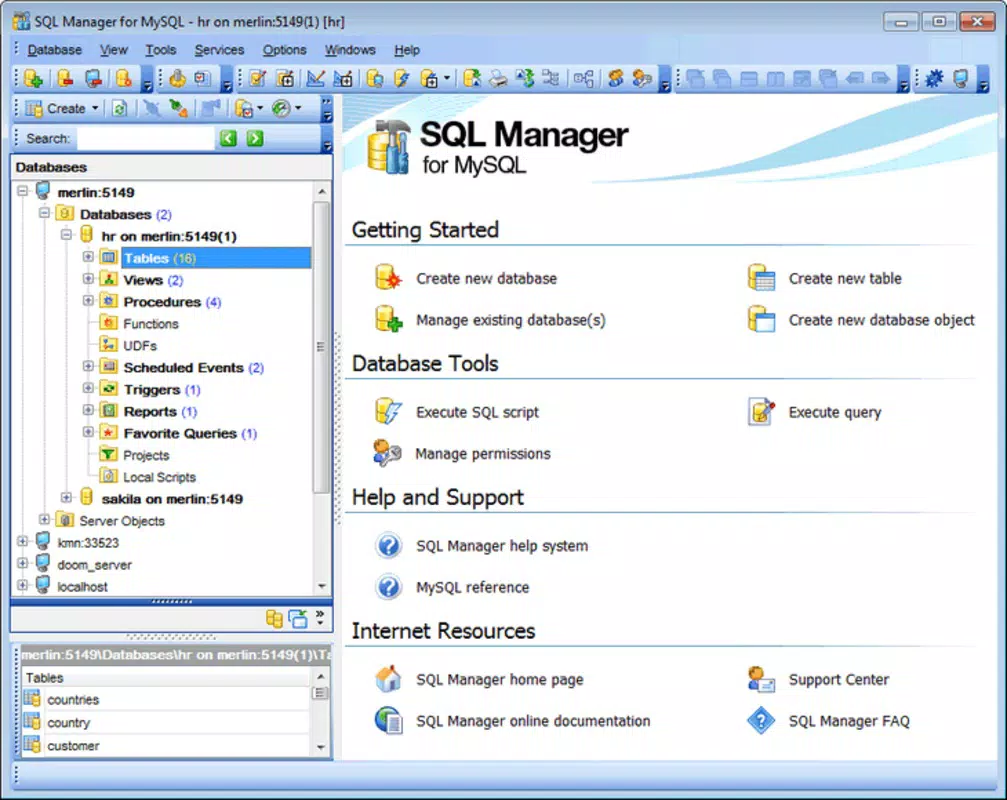Expand the Scheduled Events (2) node
Viewport: 1007px width, 800px height.
coord(89,366)
